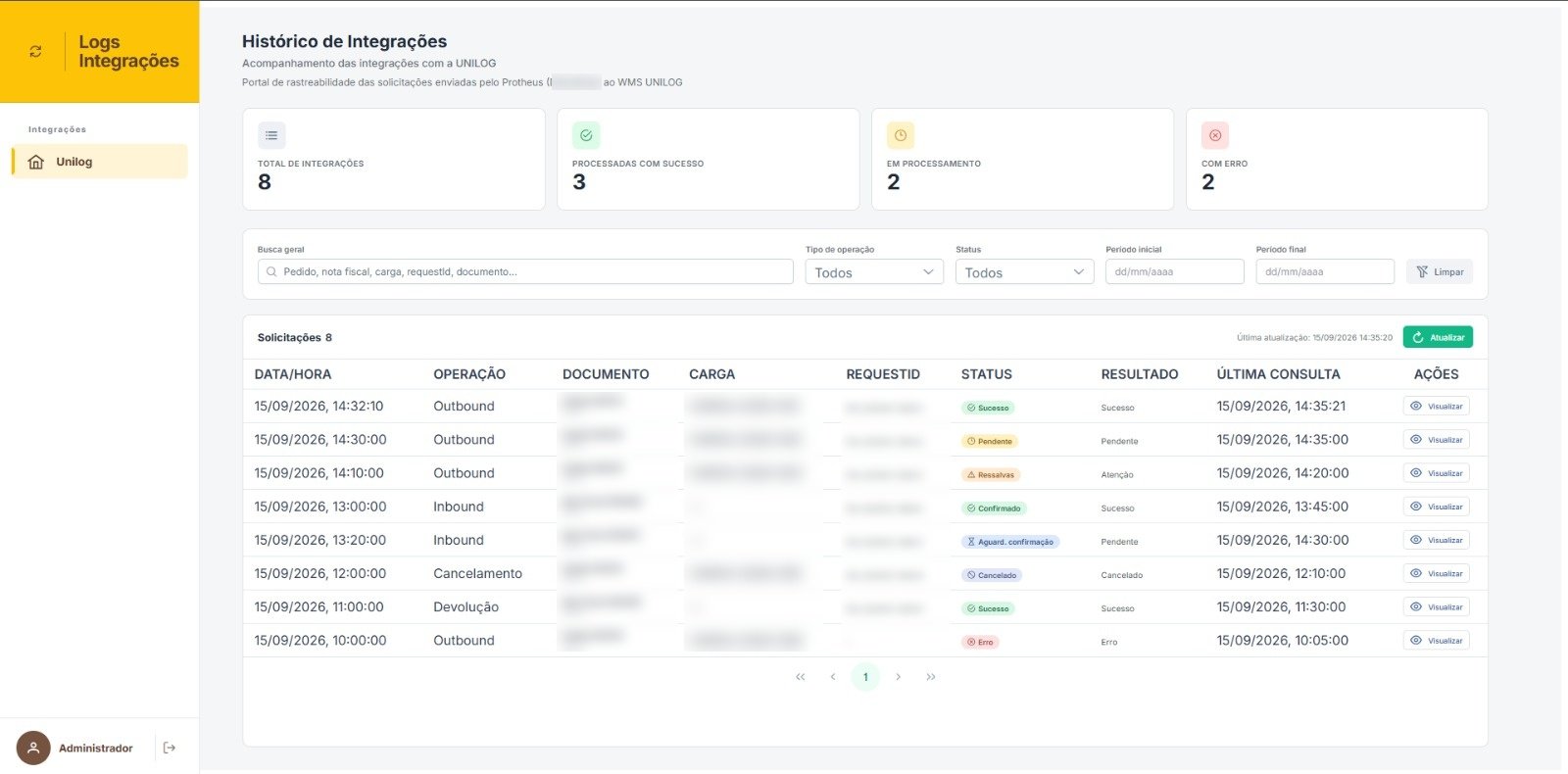The height and width of the screenshot is (774, 1568).
Task: Click the Administrador user avatar
Action: point(33,748)
